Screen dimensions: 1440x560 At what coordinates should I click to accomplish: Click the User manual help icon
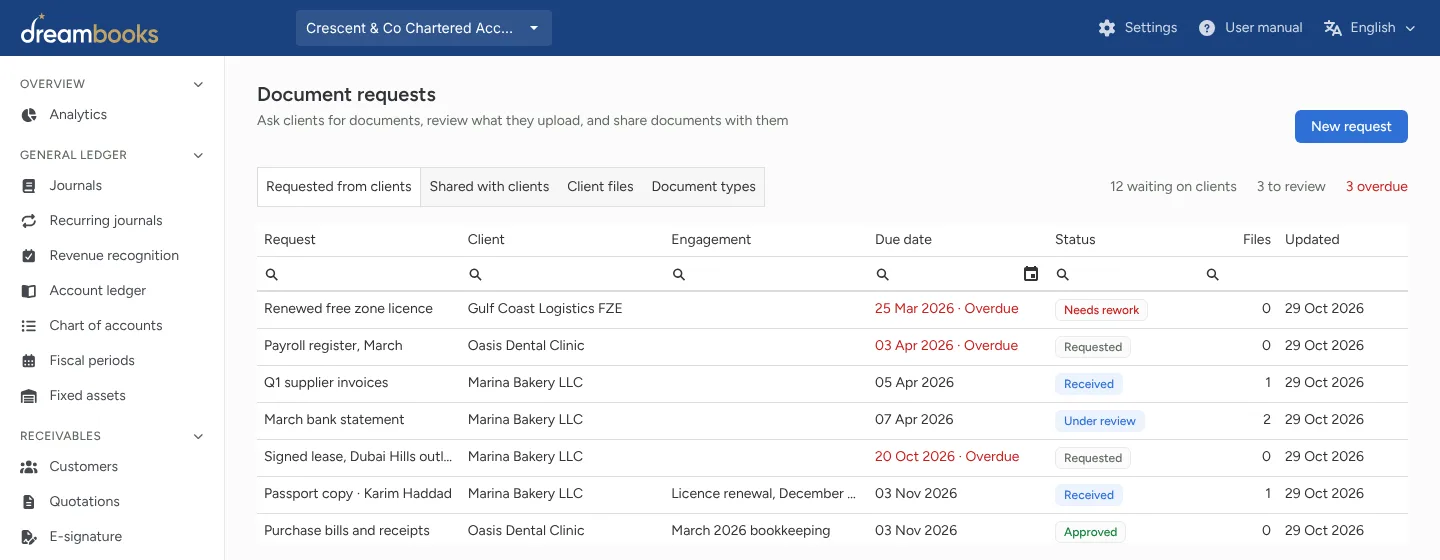coord(1207,28)
